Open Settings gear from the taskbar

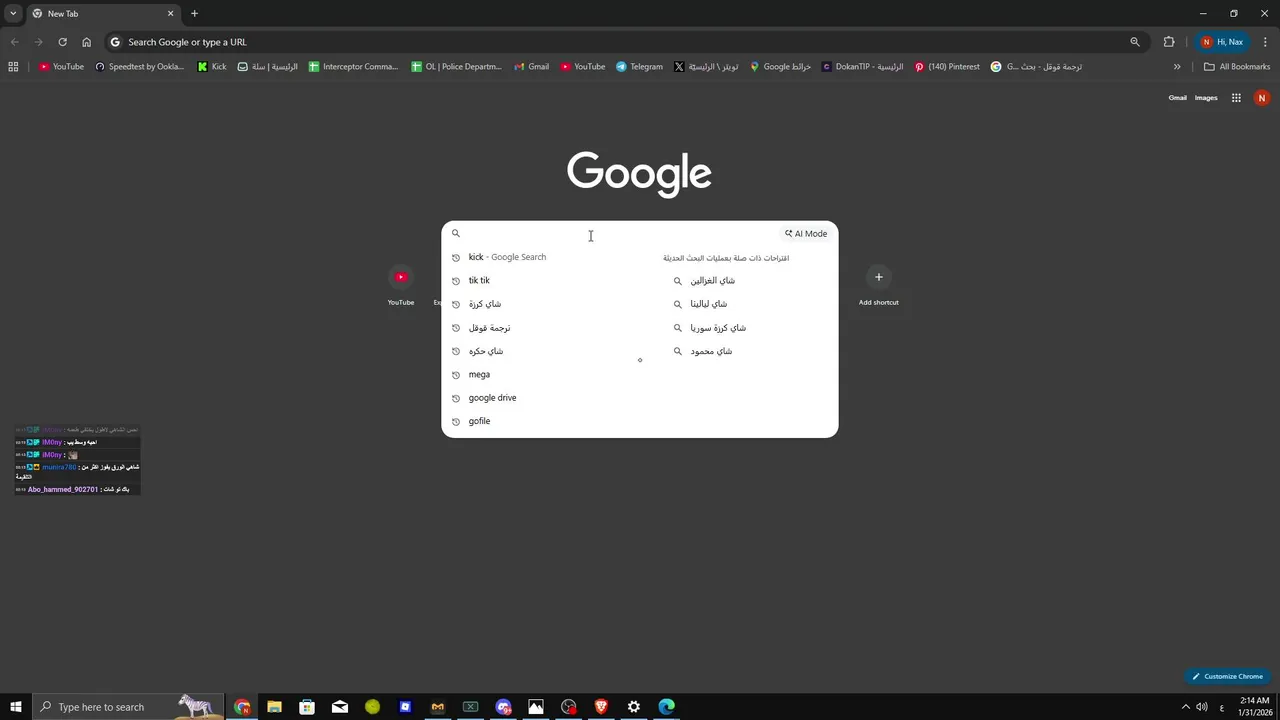pyautogui.click(x=634, y=707)
